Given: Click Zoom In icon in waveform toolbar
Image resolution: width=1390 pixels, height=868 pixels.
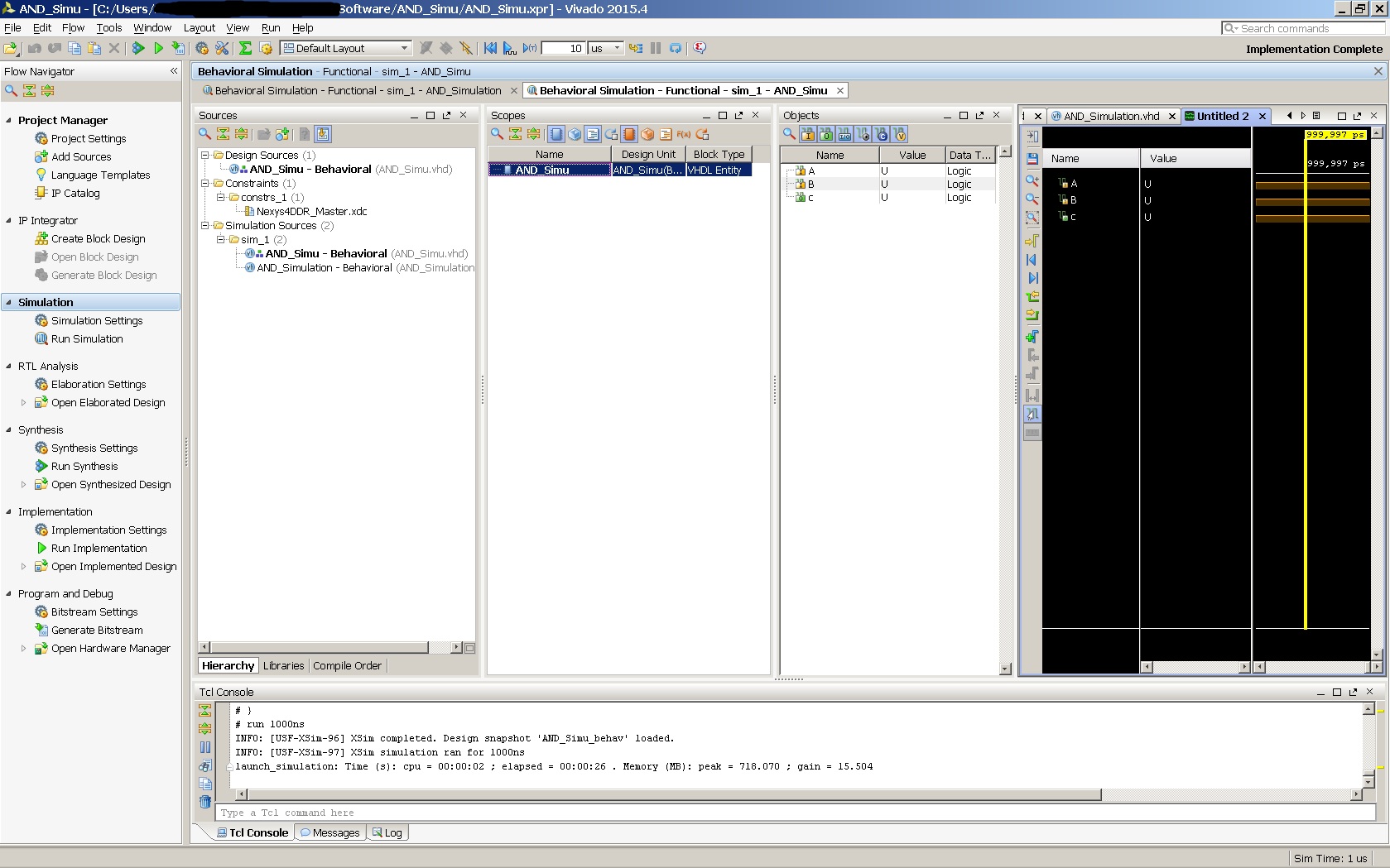Looking at the screenshot, I should pos(1032,180).
